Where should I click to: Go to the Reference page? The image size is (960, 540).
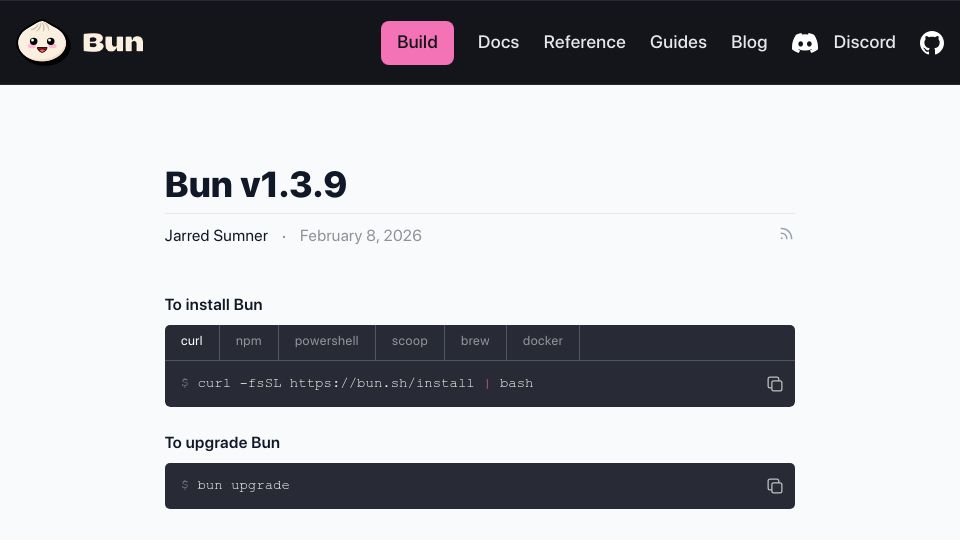tap(584, 42)
